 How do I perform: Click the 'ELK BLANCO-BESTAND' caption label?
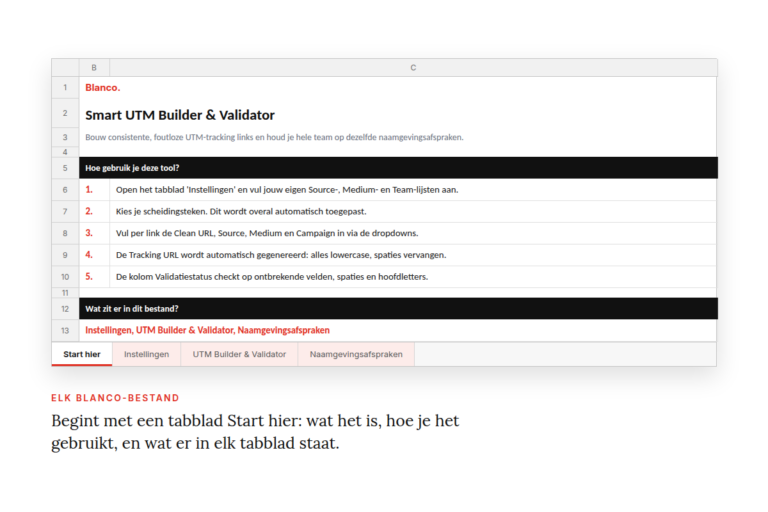[115, 398]
